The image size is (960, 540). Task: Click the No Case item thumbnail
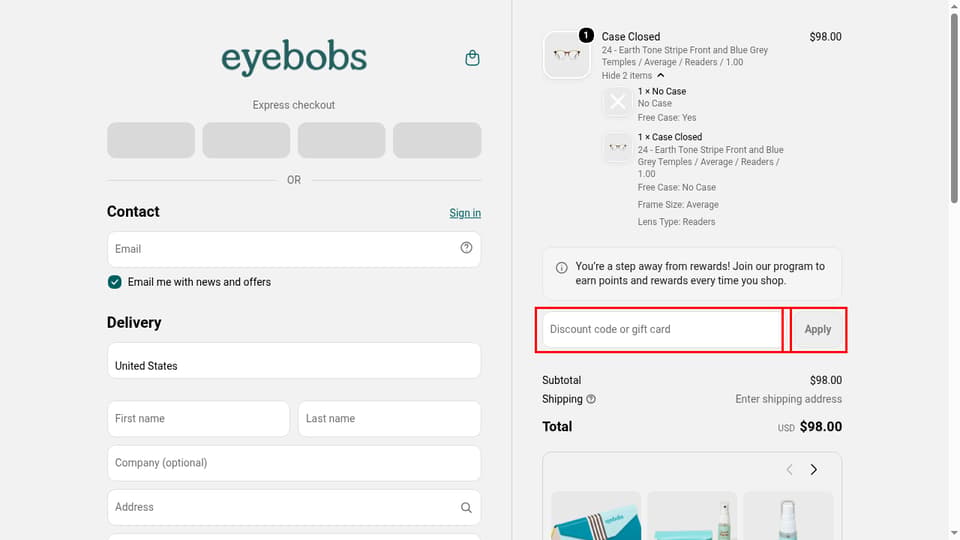click(617, 102)
